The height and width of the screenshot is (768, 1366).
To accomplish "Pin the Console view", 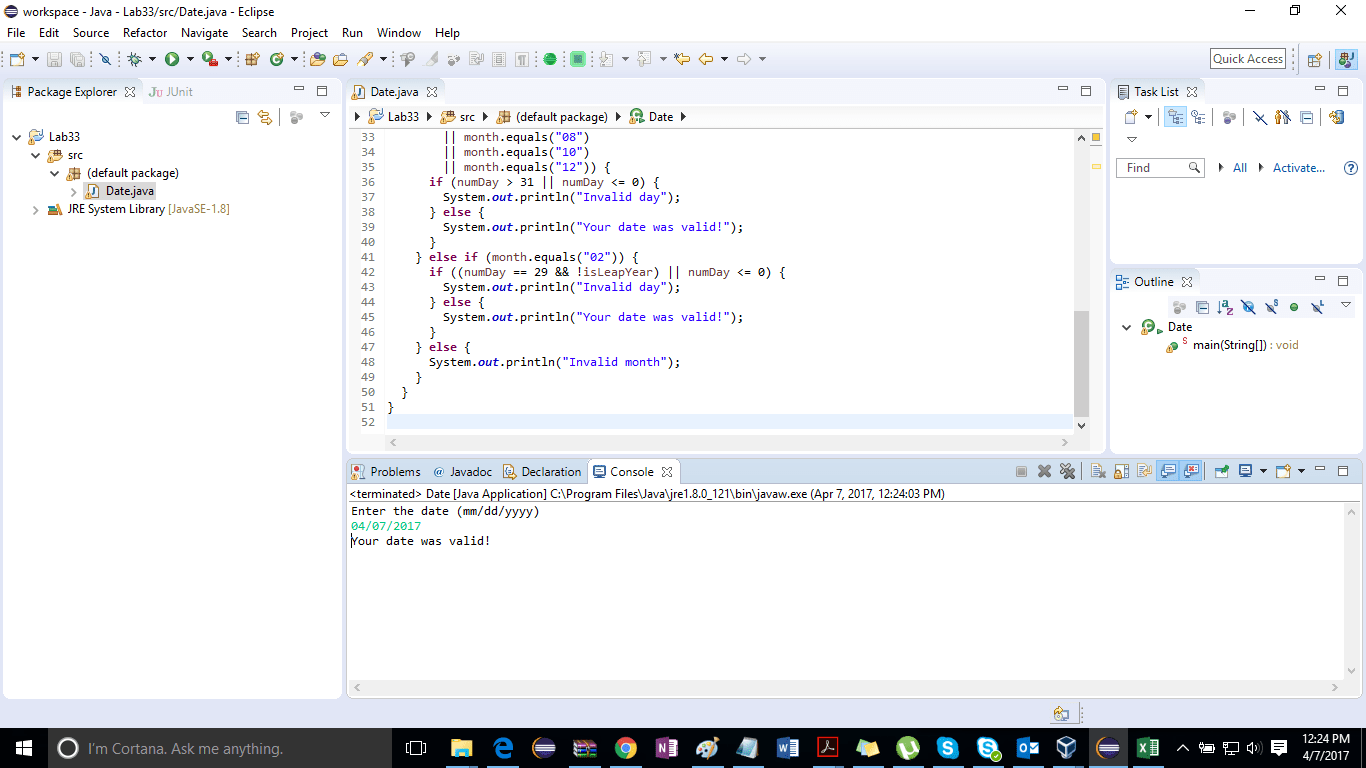I will pos(1220,471).
